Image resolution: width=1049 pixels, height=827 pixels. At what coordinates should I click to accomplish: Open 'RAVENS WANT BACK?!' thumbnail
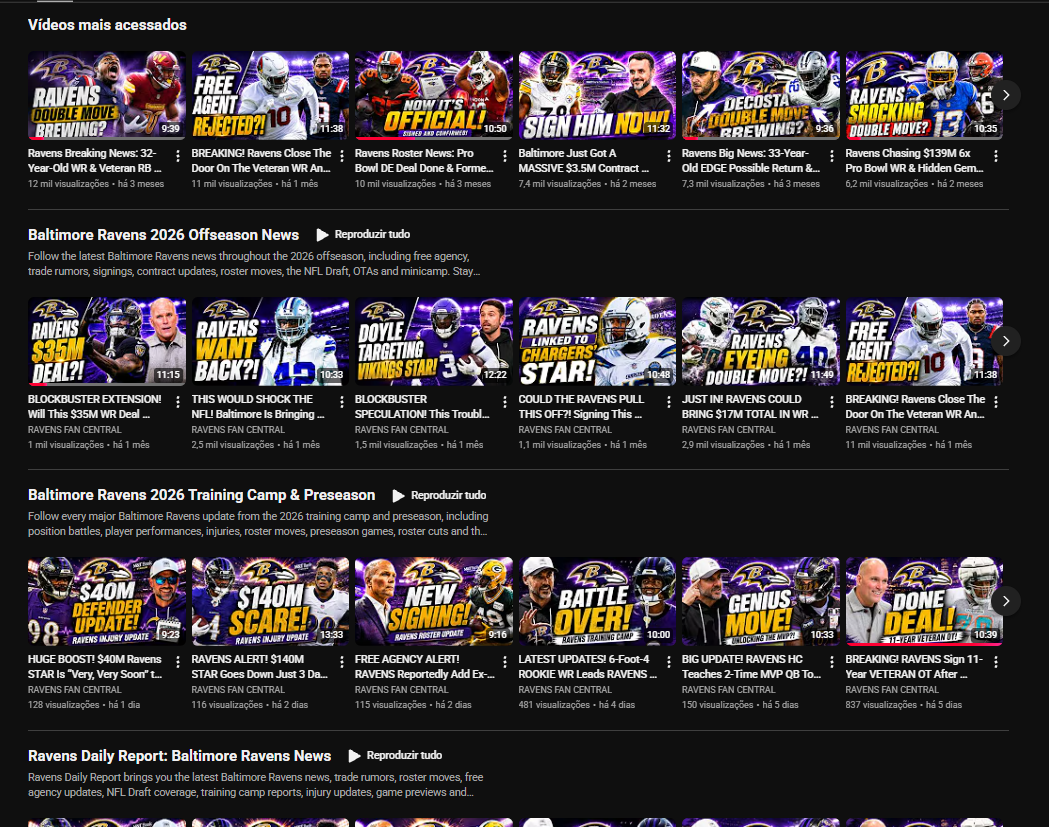tap(270, 341)
